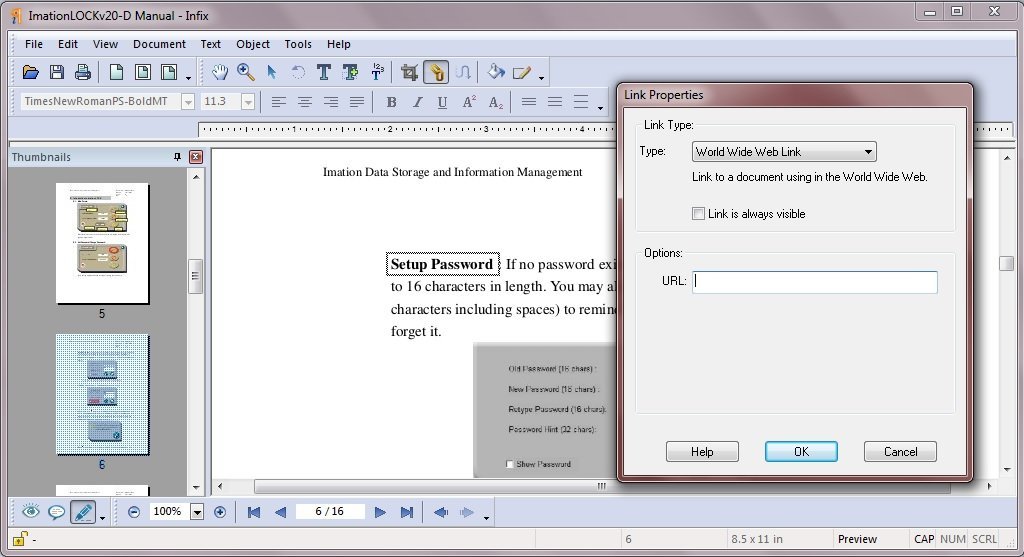
Task: Open the Document menu
Action: click(159, 44)
